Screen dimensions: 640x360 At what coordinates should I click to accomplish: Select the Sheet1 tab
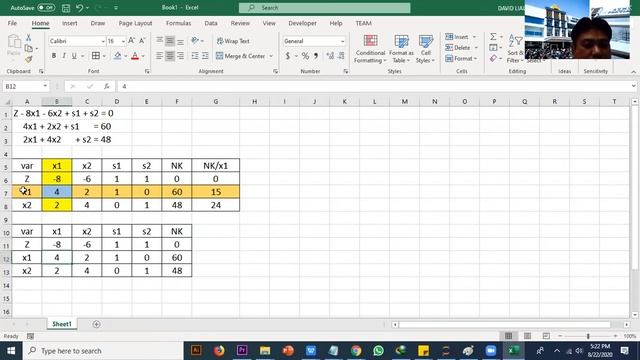point(62,324)
